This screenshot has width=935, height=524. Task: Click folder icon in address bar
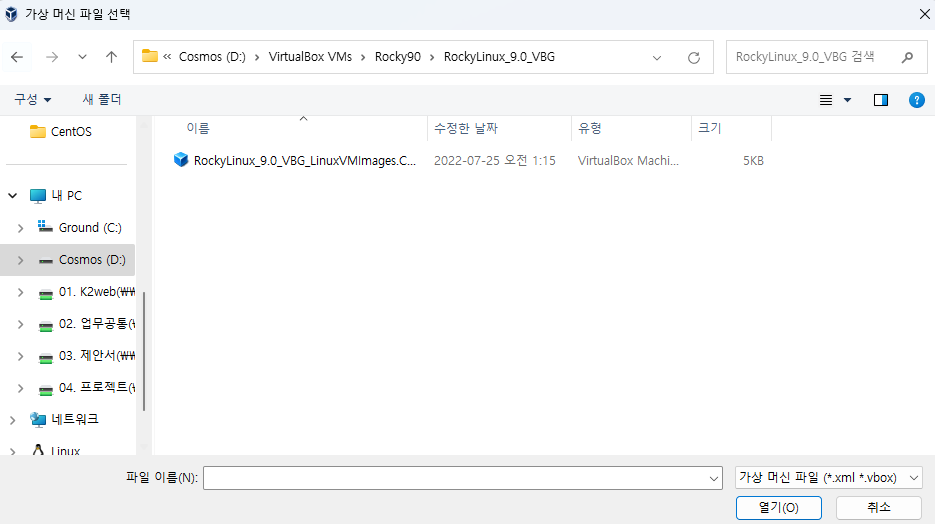tap(150, 57)
